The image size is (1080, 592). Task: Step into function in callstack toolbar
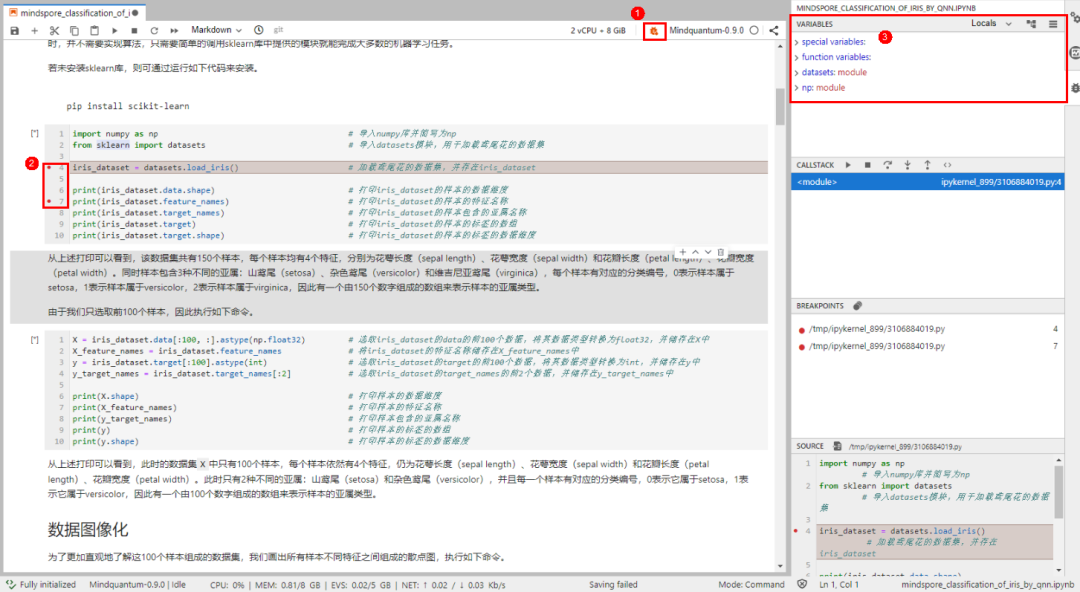tap(908, 164)
